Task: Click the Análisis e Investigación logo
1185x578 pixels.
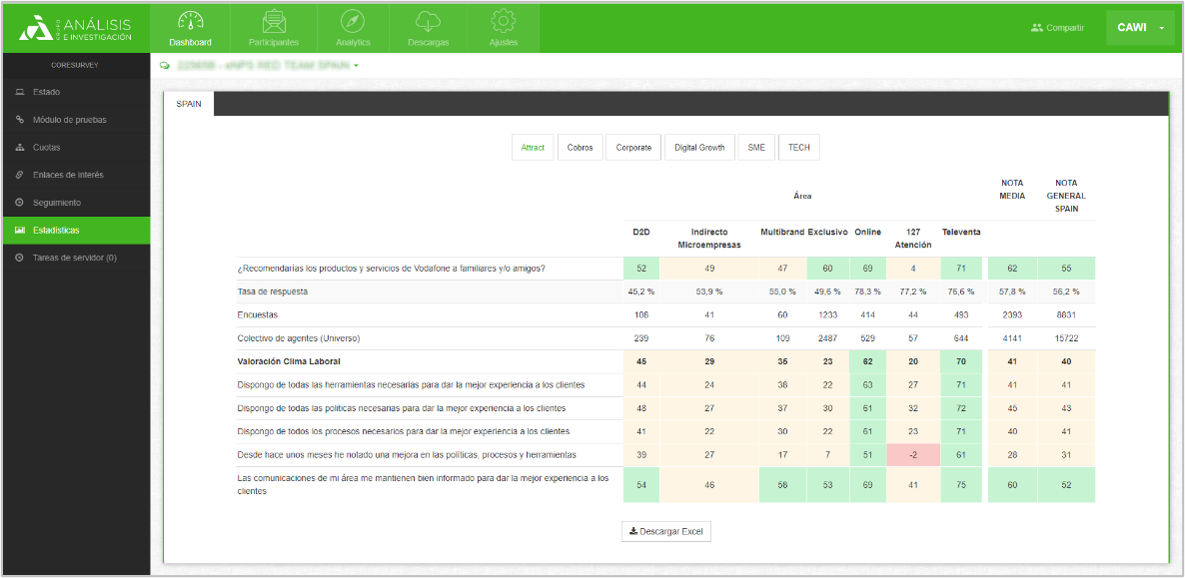Action: [76, 28]
